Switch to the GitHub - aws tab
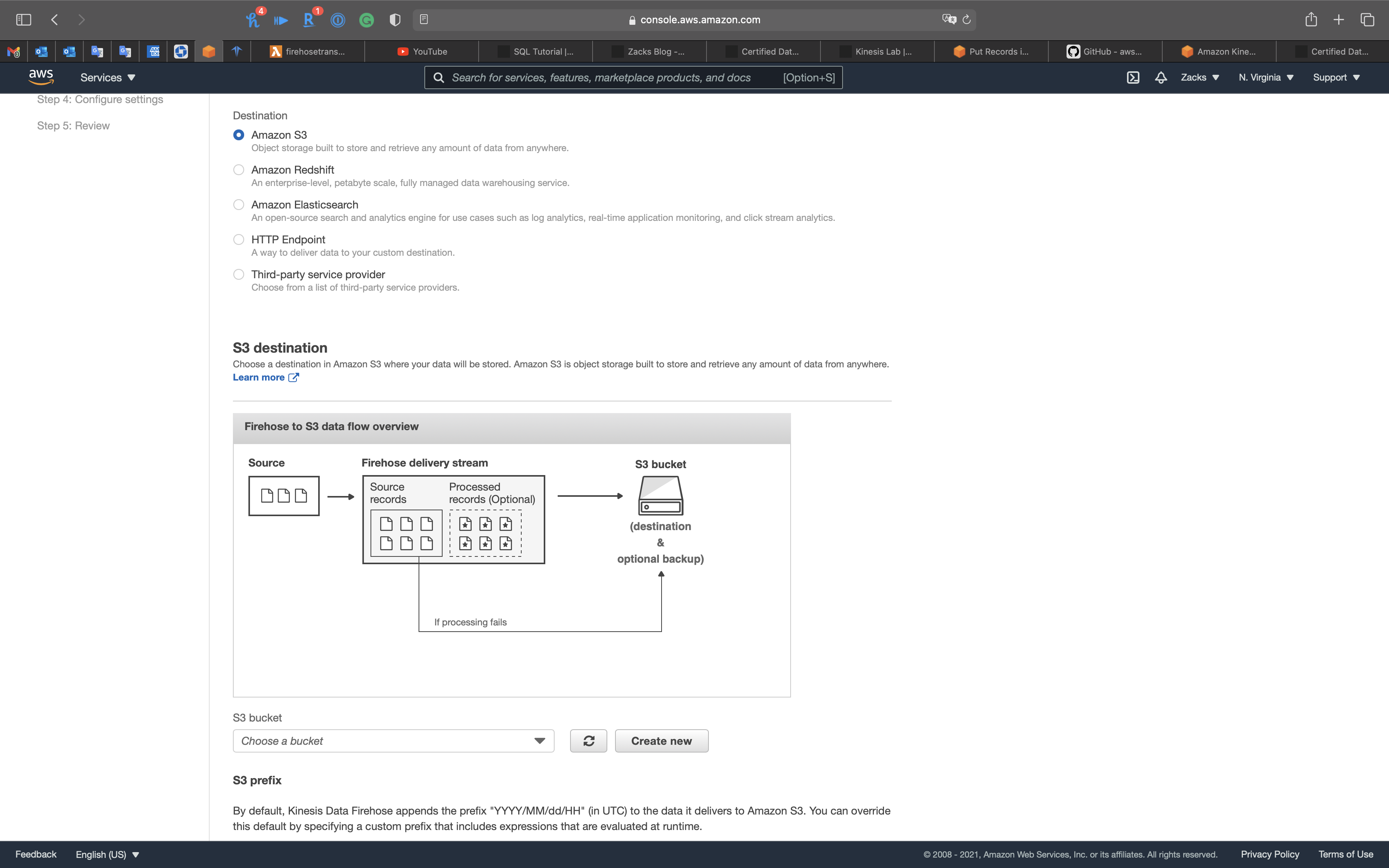 pos(1105,52)
